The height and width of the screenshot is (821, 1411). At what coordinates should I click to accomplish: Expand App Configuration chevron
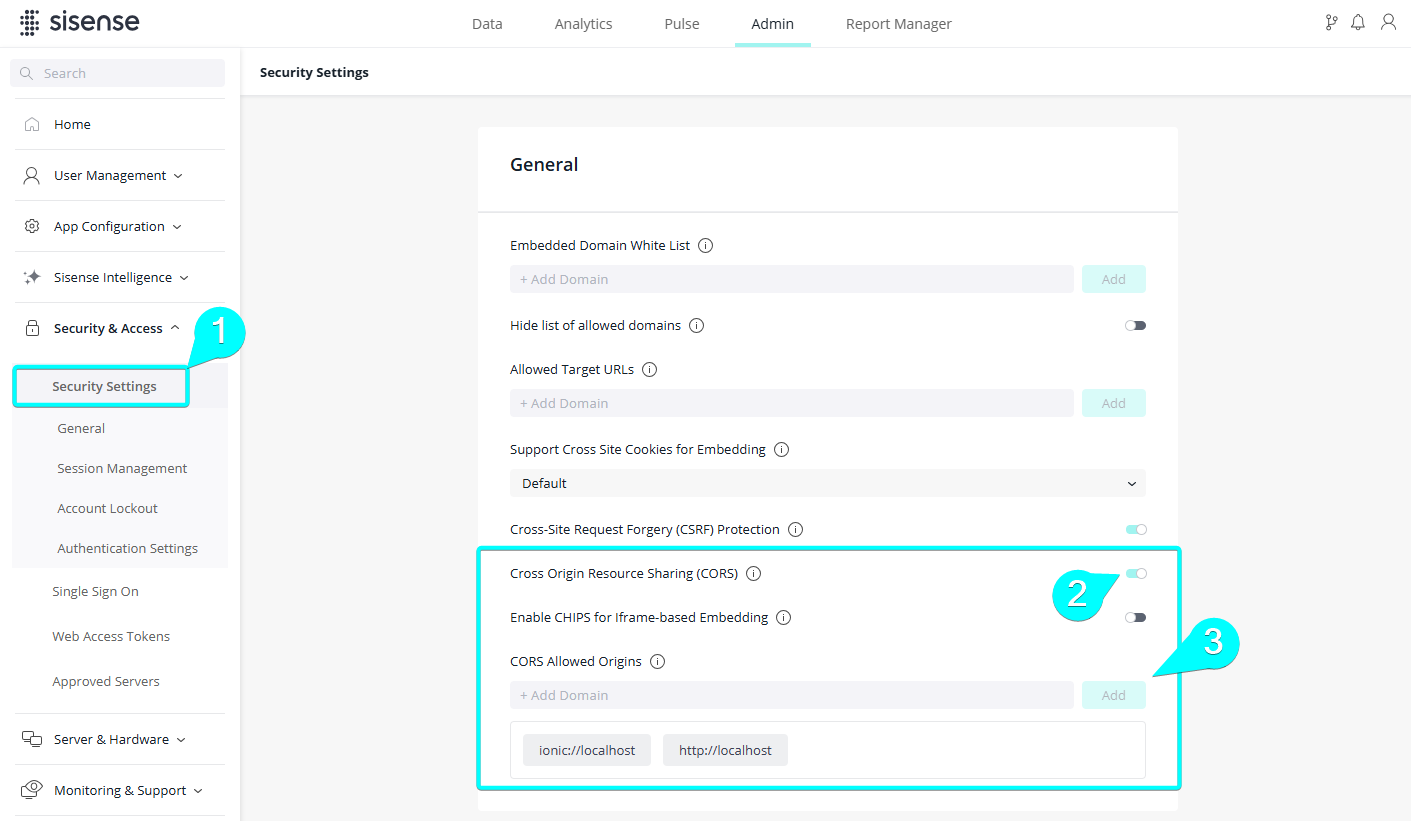(177, 227)
